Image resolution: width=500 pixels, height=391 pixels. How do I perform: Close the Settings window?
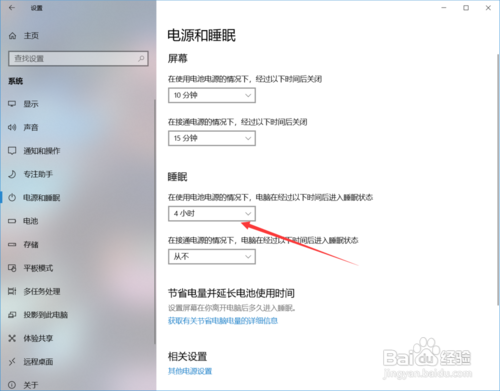[488, 8]
